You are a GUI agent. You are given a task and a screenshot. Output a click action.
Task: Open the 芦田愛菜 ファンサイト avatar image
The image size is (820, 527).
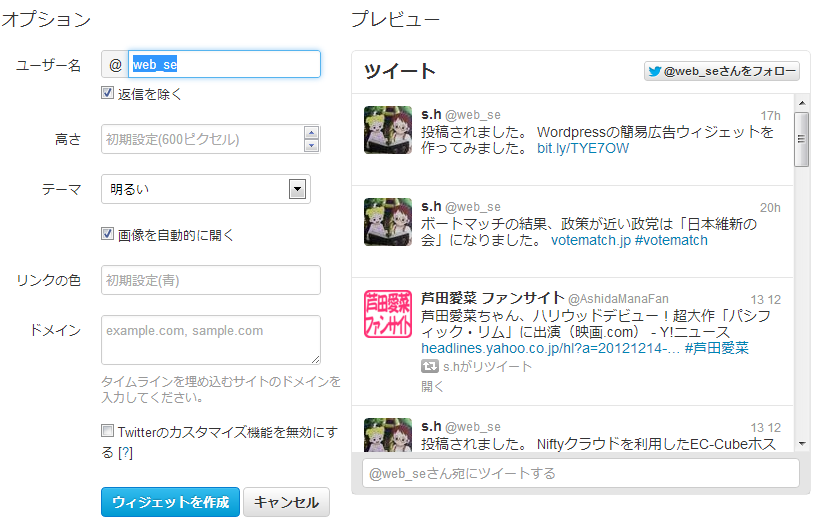[x=388, y=314]
